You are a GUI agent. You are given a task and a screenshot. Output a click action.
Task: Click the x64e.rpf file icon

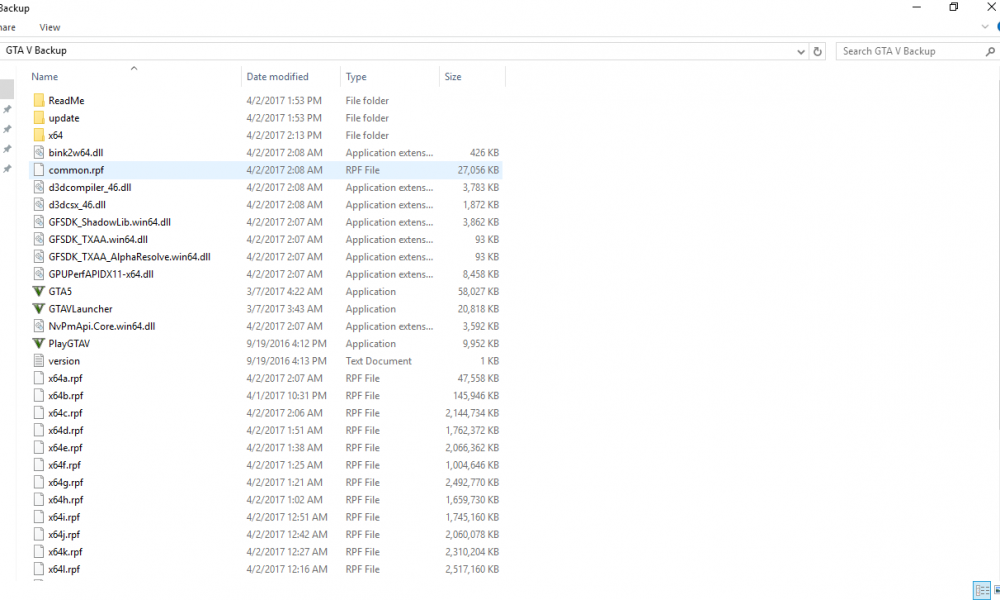click(x=39, y=447)
